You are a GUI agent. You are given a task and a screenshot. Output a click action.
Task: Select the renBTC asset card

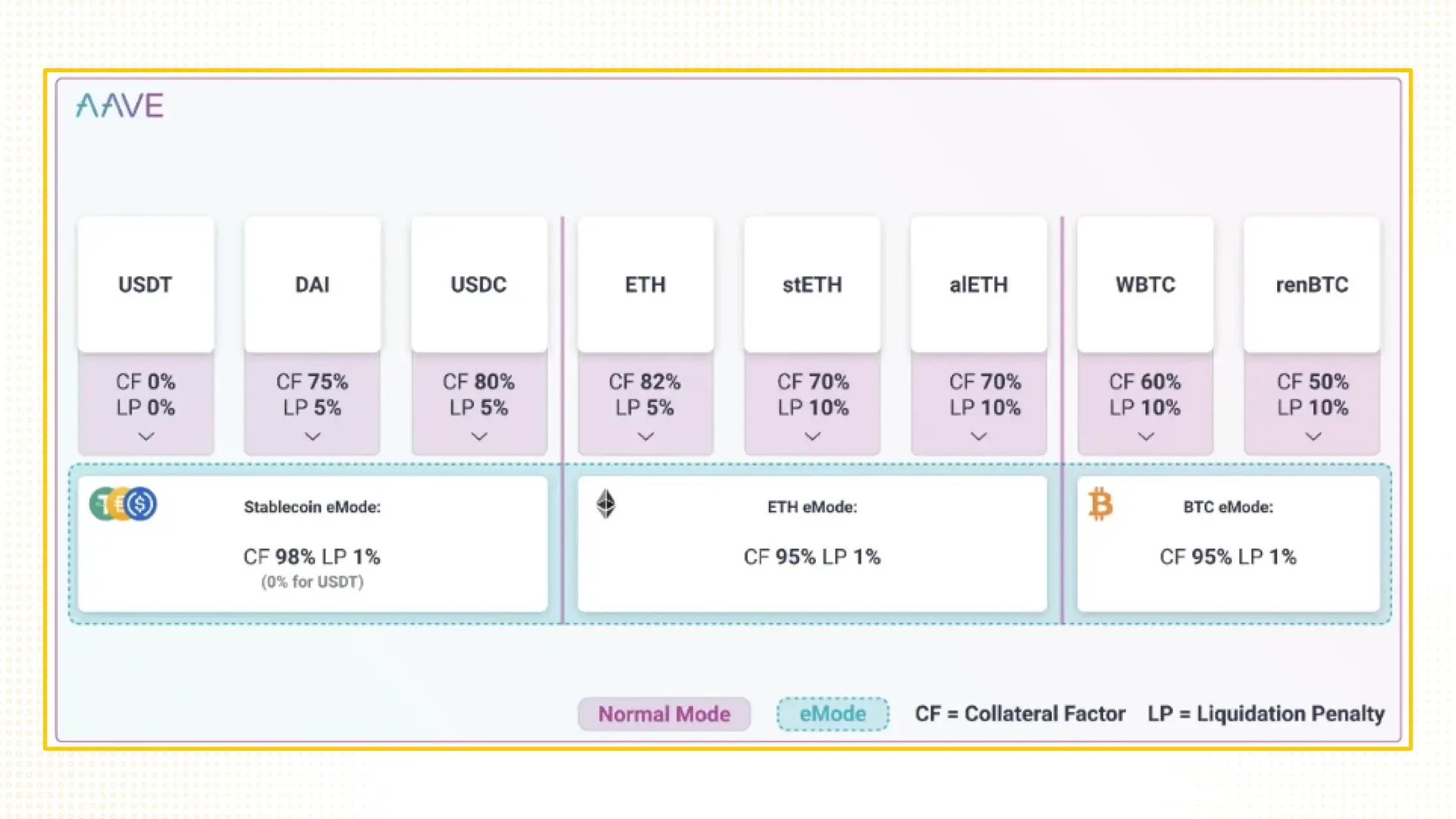click(1312, 285)
